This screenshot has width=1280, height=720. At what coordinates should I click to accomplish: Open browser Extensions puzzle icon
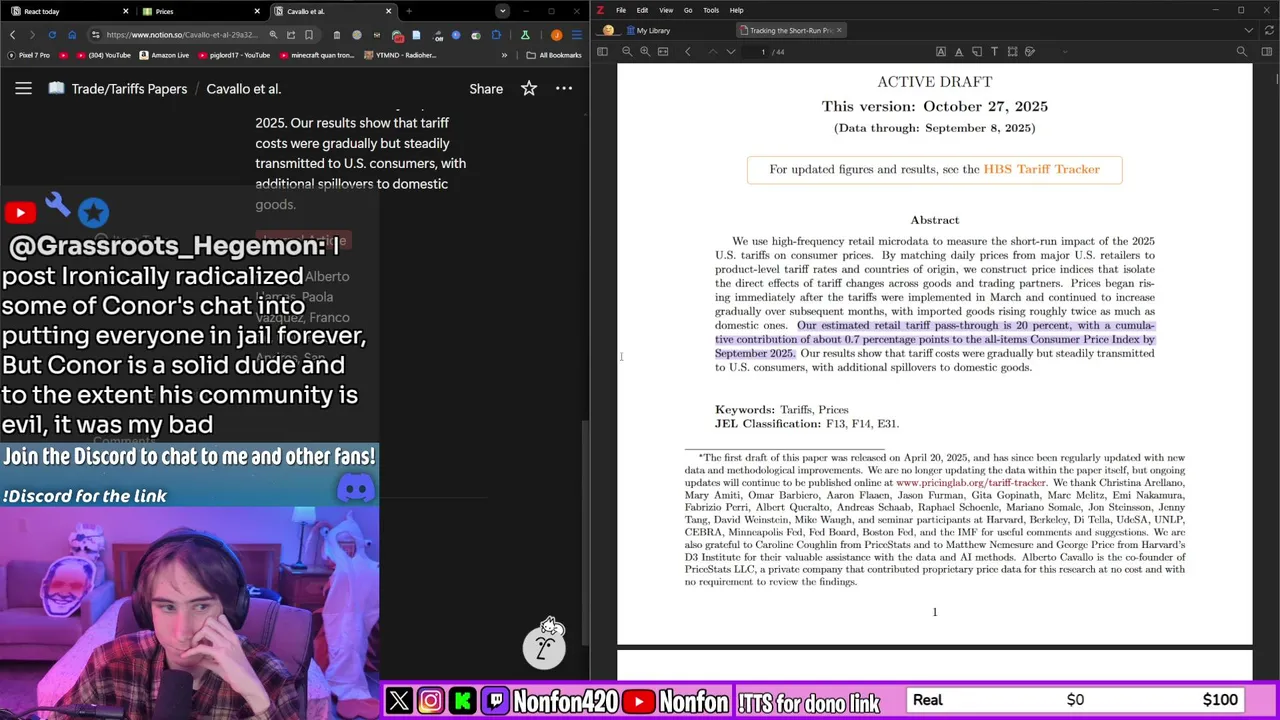click(x=496, y=35)
